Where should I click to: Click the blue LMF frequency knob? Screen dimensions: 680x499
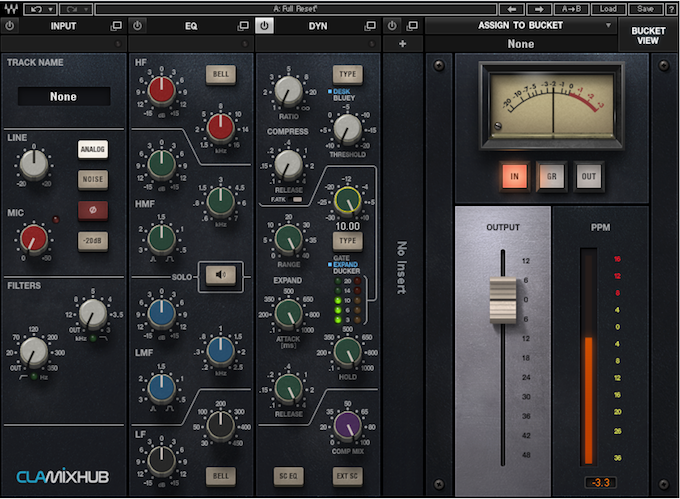[221, 351]
